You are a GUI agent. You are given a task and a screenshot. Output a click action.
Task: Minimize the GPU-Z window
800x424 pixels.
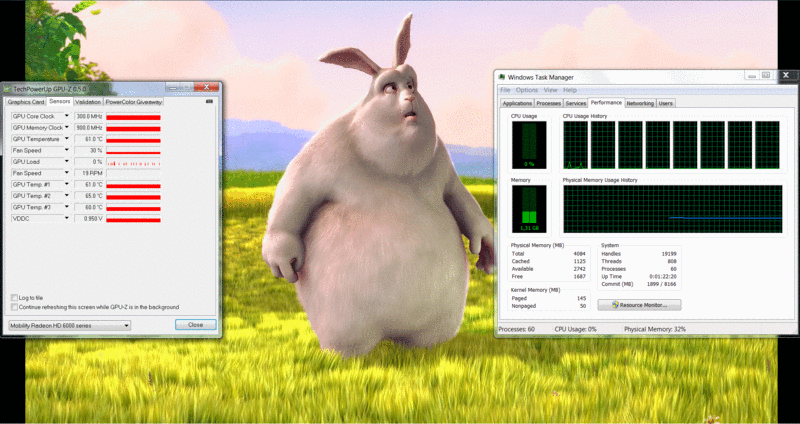coord(172,87)
